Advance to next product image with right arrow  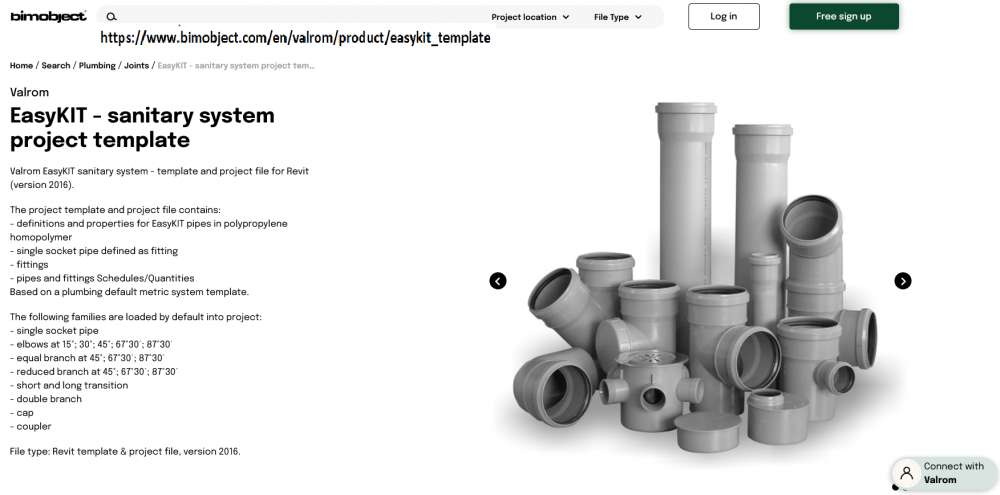pos(902,281)
